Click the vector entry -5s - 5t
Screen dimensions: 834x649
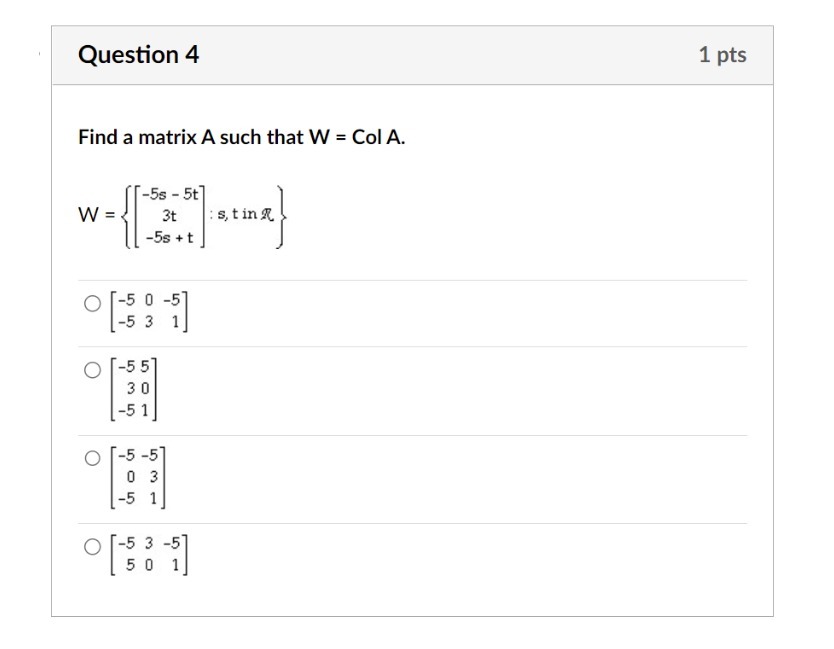click(170, 194)
